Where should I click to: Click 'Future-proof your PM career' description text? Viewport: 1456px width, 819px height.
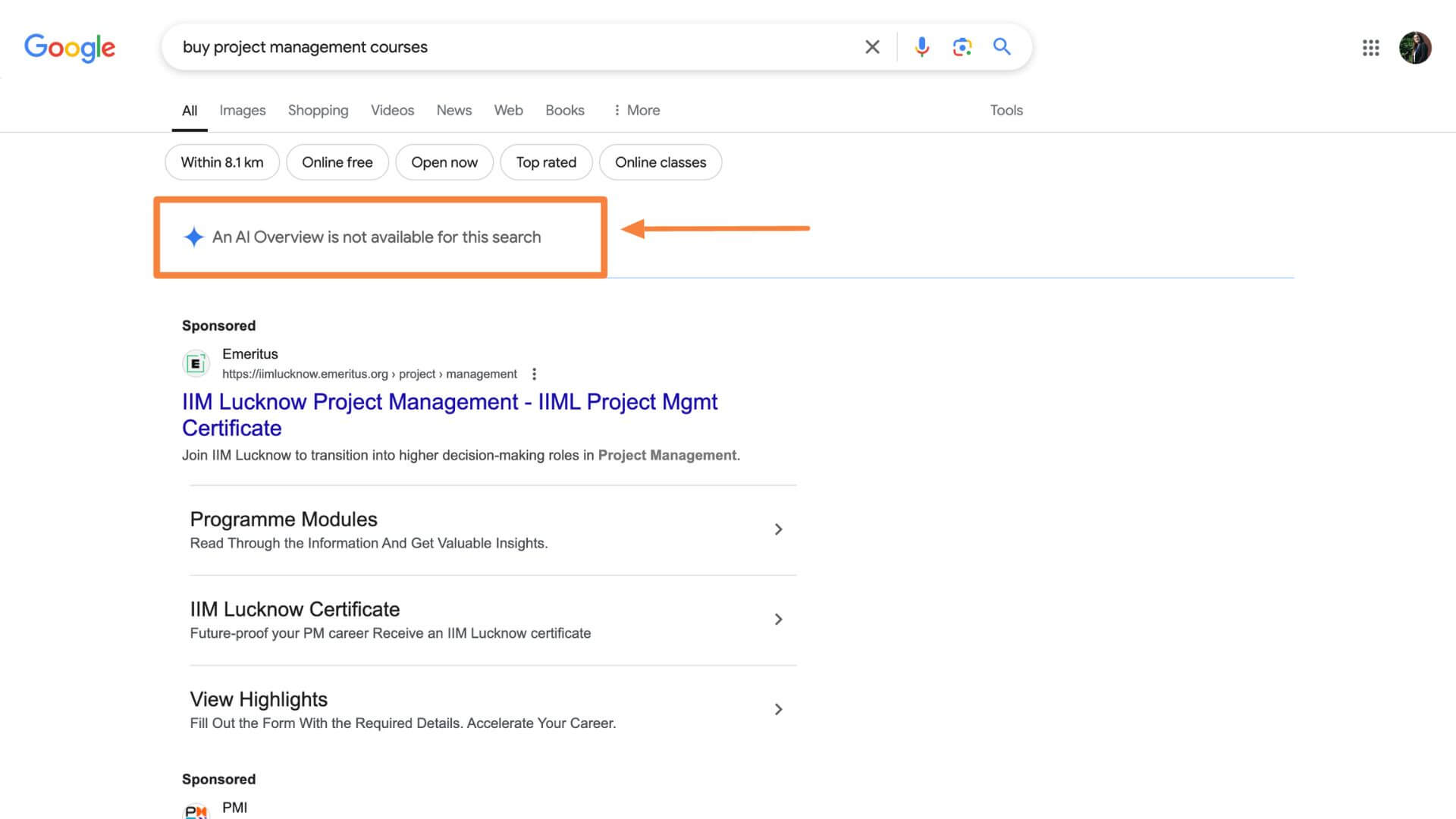[391, 633]
